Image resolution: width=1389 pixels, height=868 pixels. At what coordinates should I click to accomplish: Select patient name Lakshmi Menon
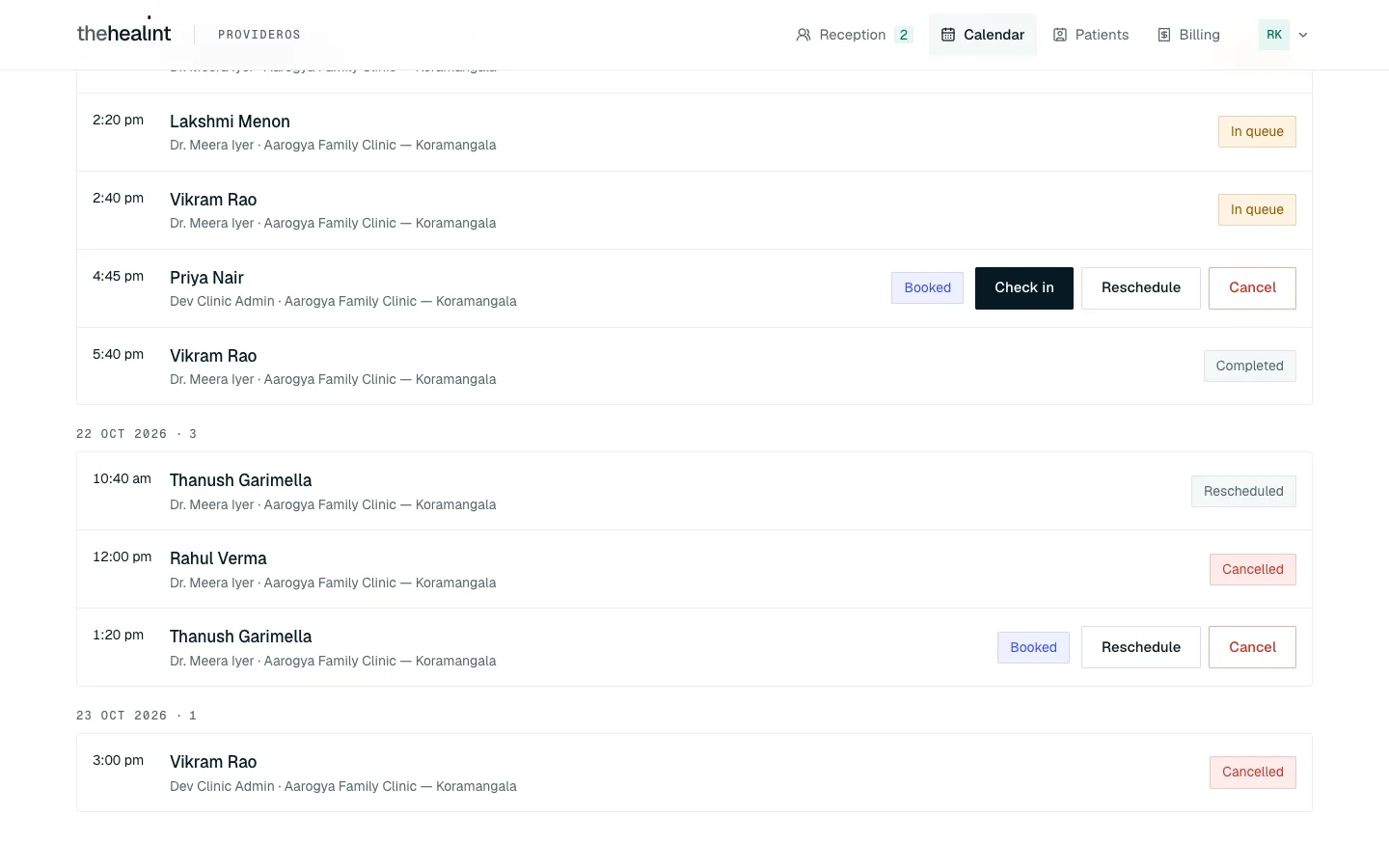pos(230,122)
